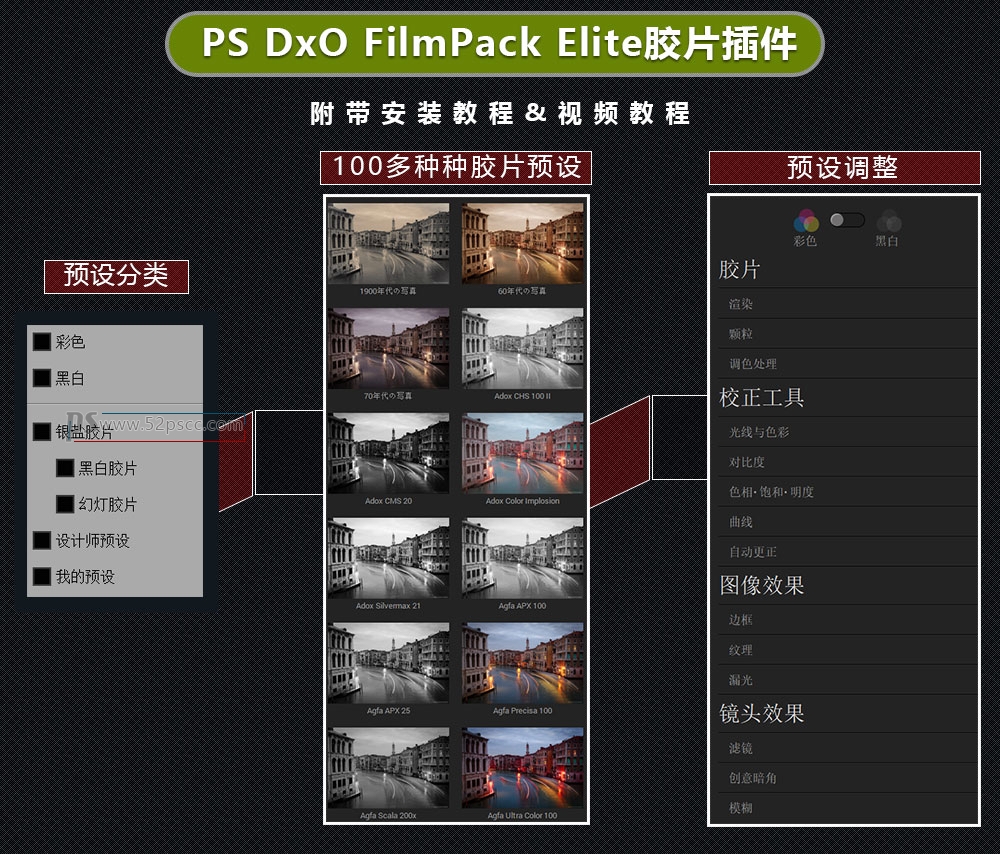Enable the 幻灯胶片 checkbox

65,504
